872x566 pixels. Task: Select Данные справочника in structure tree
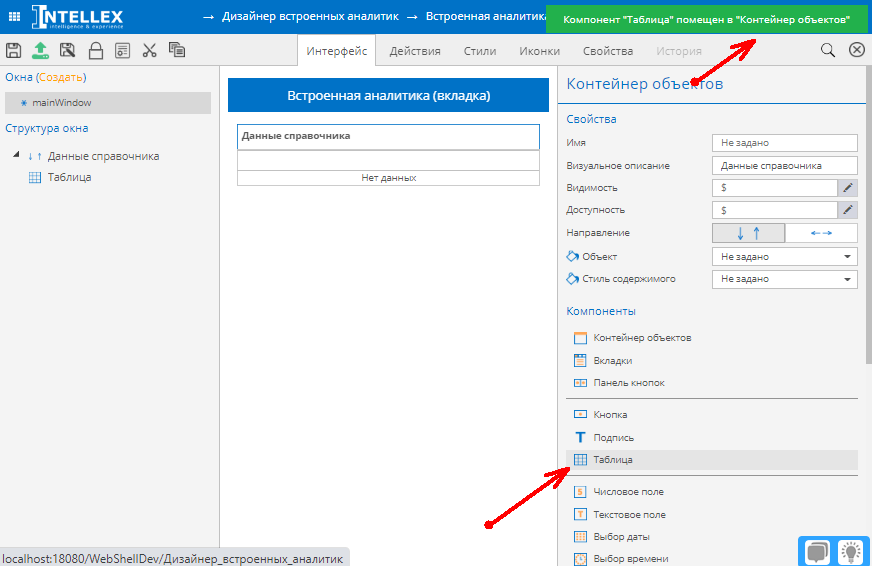(103, 156)
